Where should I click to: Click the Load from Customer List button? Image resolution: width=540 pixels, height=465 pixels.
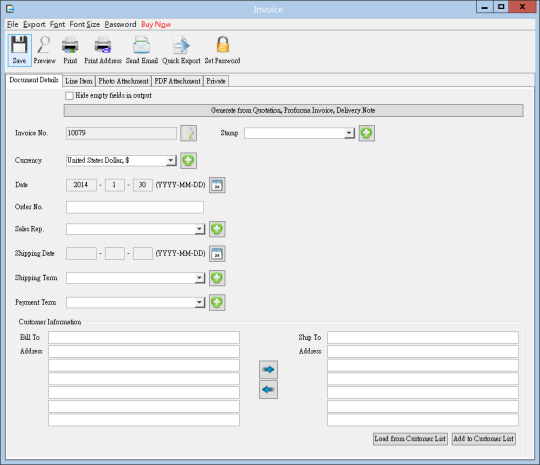pos(410,439)
